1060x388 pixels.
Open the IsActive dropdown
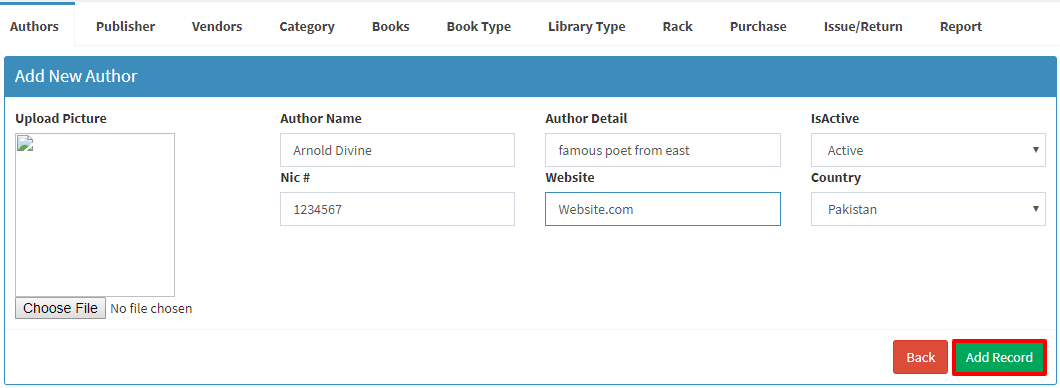(928, 150)
